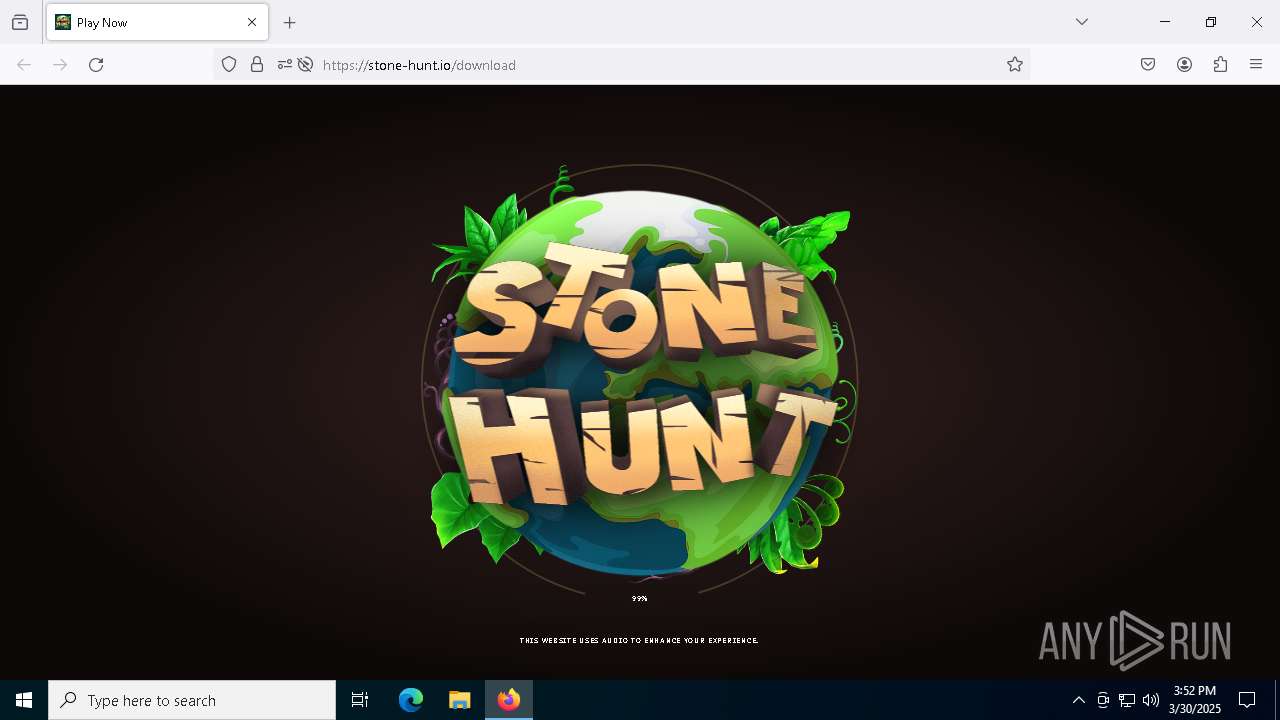Bookmark this page with star icon
Image resolution: width=1280 pixels, height=720 pixels.
[x=1015, y=65]
